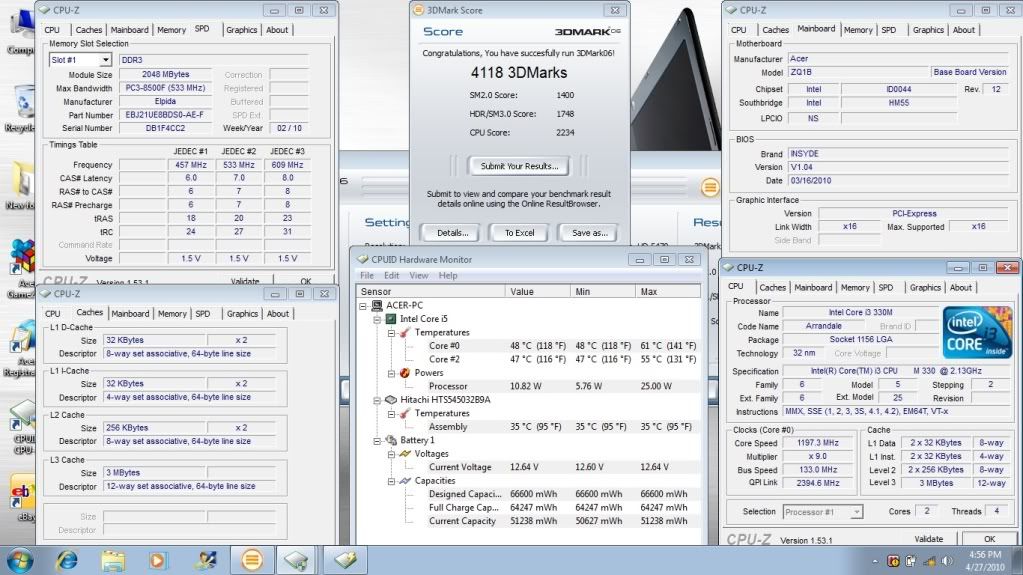This screenshot has height=575, width=1023.
Task: Switch to SPD tab in bottom-right CPU-Z CPU window
Action: click(885, 287)
